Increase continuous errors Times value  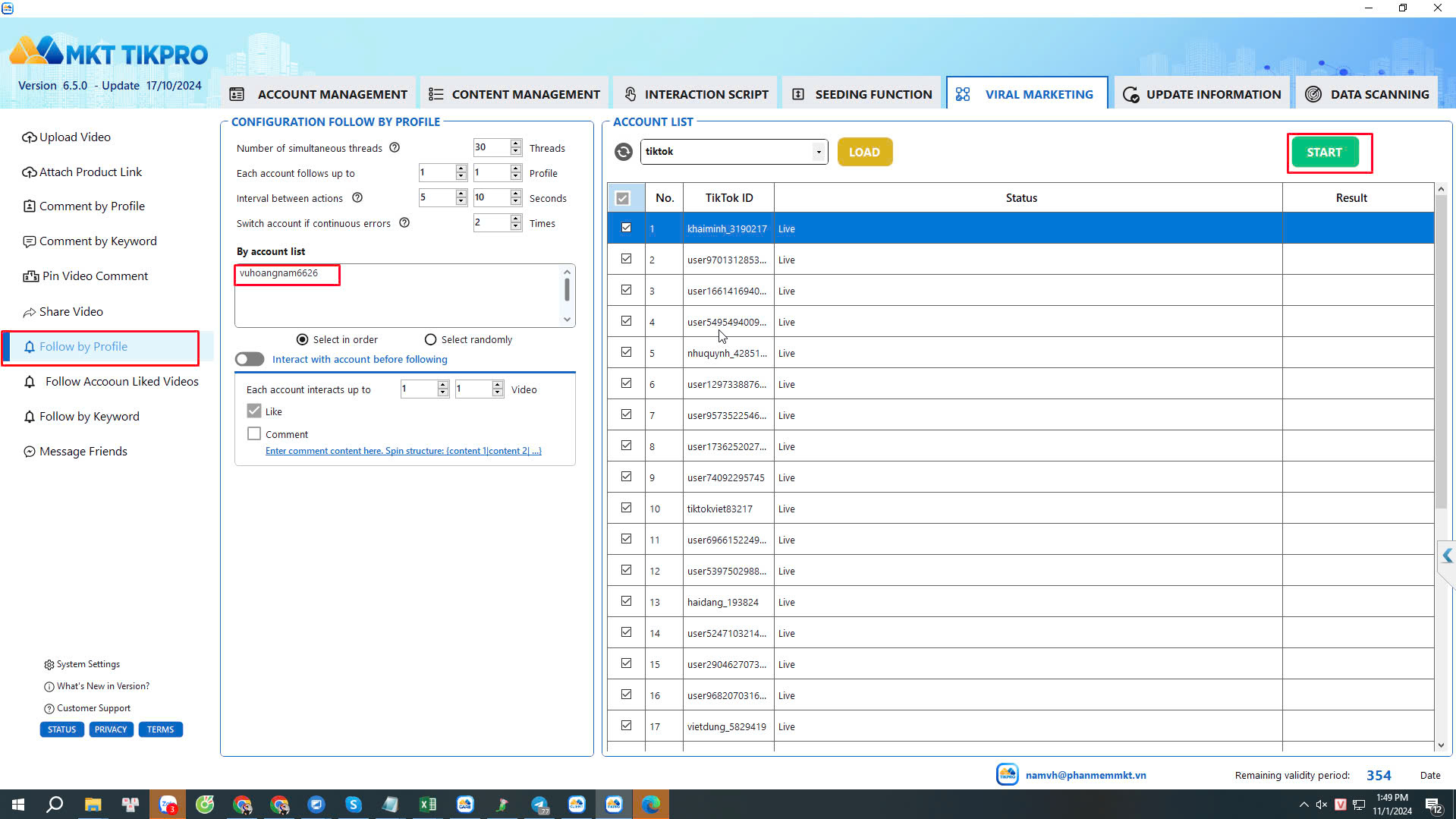pyautogui.click(x=516, y=219)
